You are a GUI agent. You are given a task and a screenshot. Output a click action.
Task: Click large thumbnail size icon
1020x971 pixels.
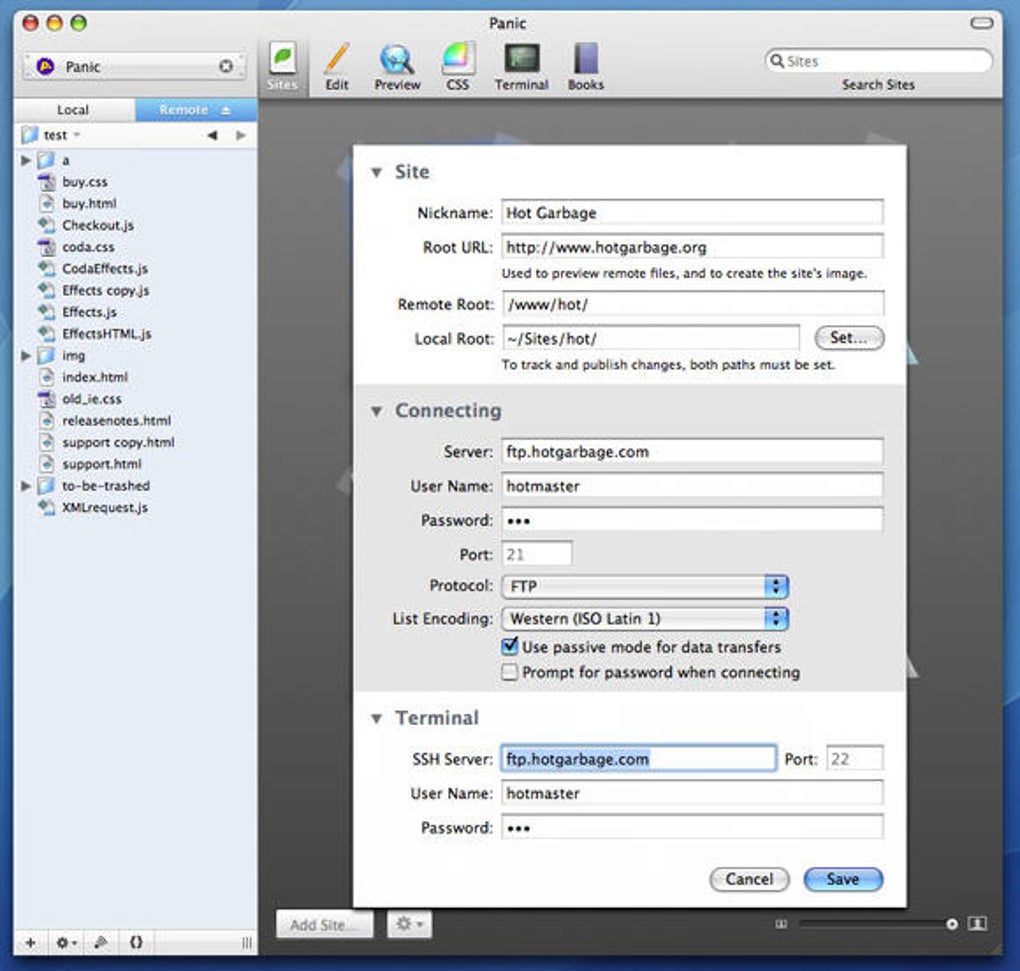977,924
